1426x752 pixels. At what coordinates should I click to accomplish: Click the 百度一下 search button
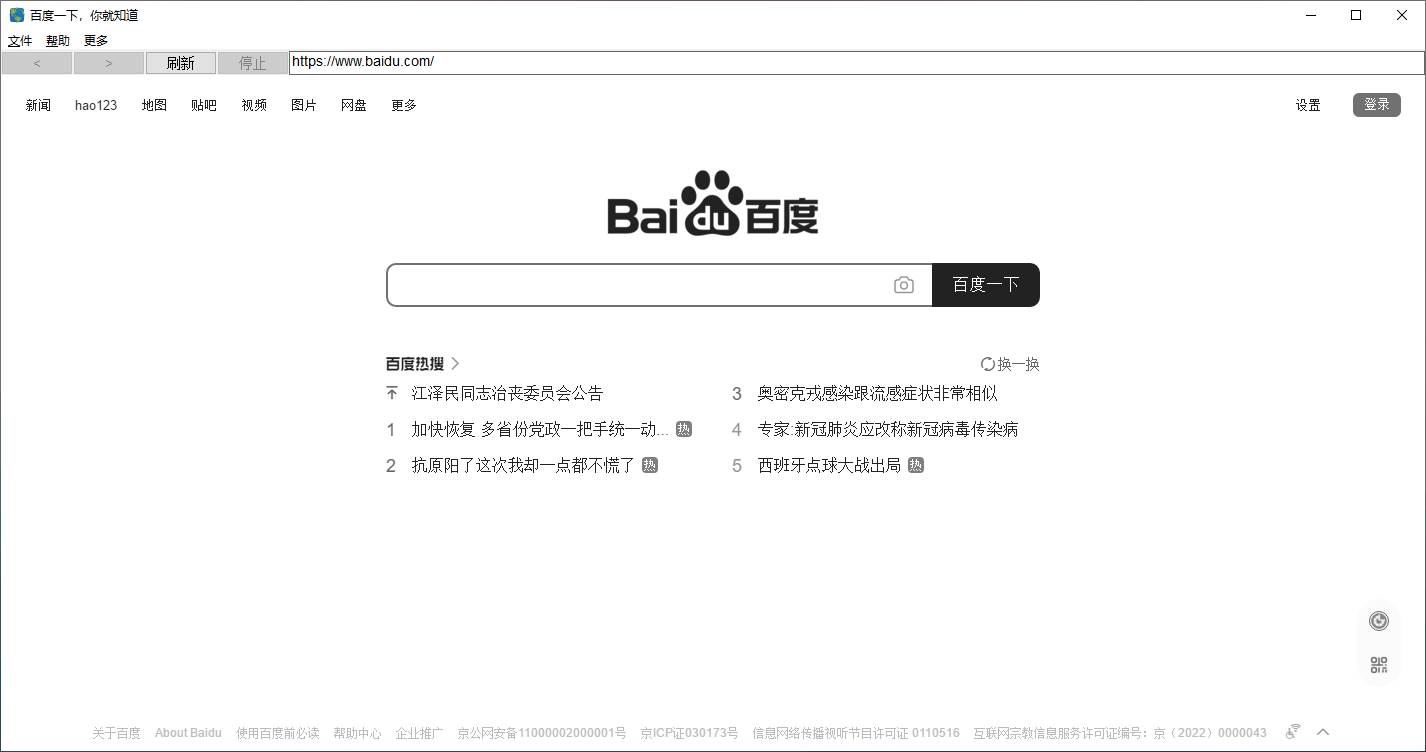click(986, 285)
